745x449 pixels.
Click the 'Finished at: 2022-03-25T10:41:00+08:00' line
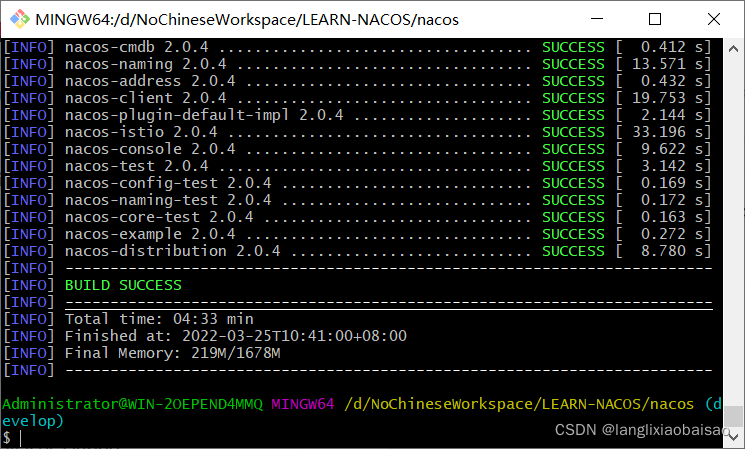point(236,336)
